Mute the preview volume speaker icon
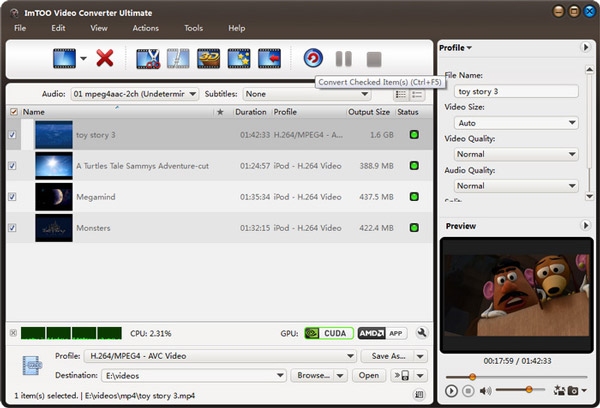The image size is (600, 408). 485,391
